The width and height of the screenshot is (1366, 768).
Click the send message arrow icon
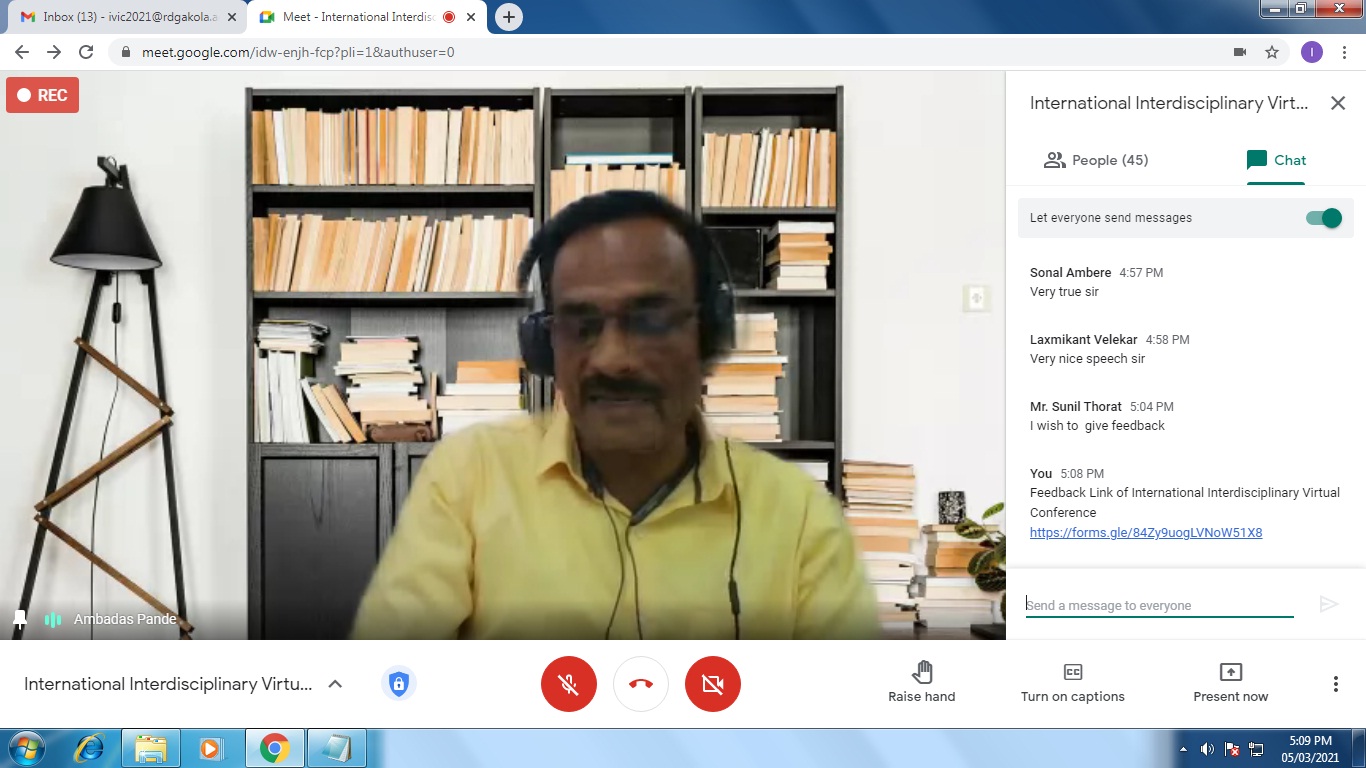coord(1328,604)
